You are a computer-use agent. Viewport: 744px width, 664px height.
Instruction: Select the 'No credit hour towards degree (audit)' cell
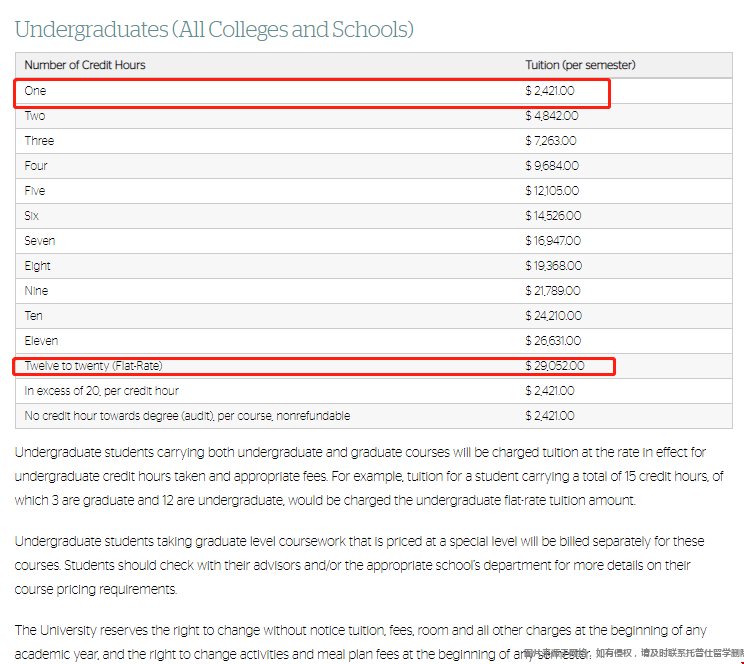click(187, 416)
